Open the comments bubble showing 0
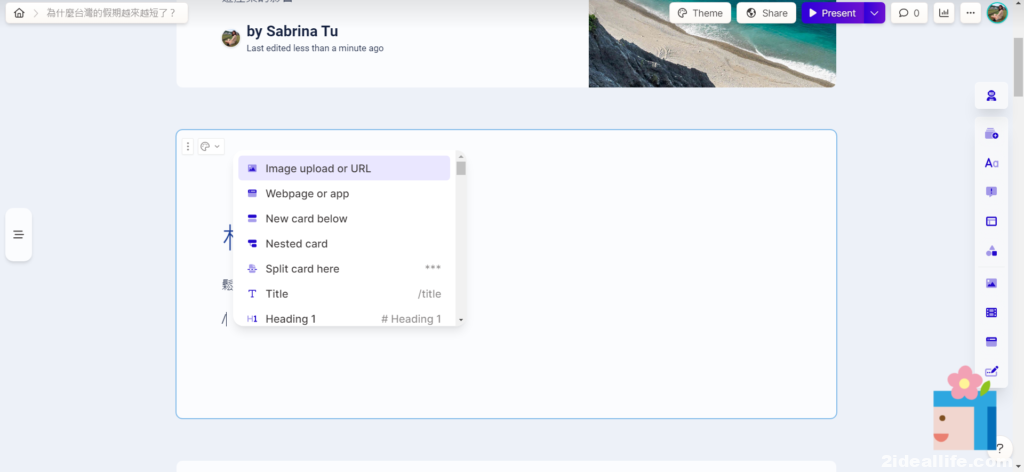 (x=908, y=13)
